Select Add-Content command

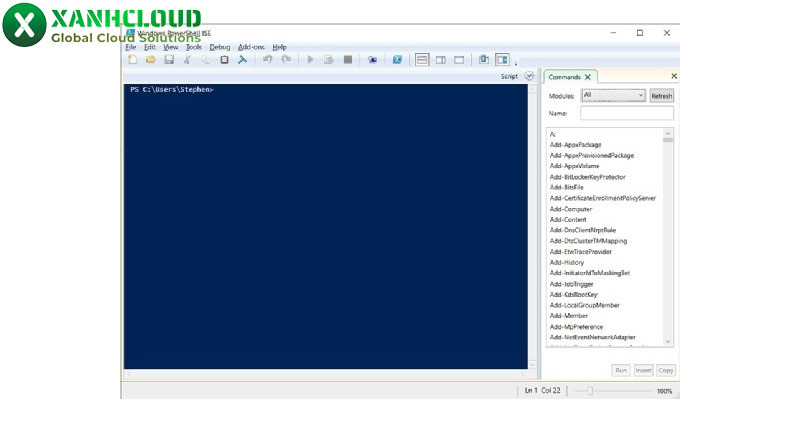coord(568,219)
